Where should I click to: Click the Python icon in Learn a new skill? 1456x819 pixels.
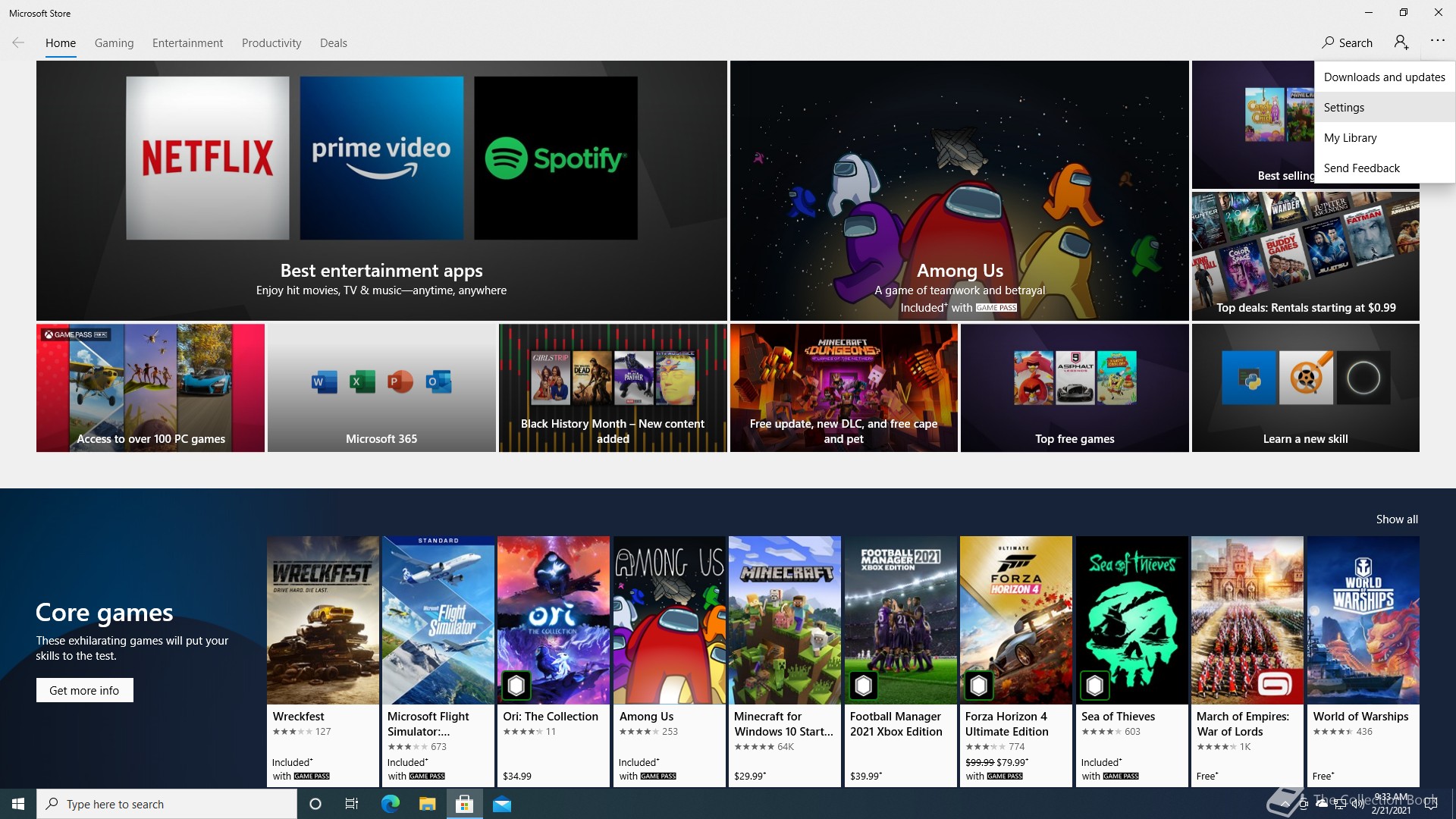pos(1248,378)
